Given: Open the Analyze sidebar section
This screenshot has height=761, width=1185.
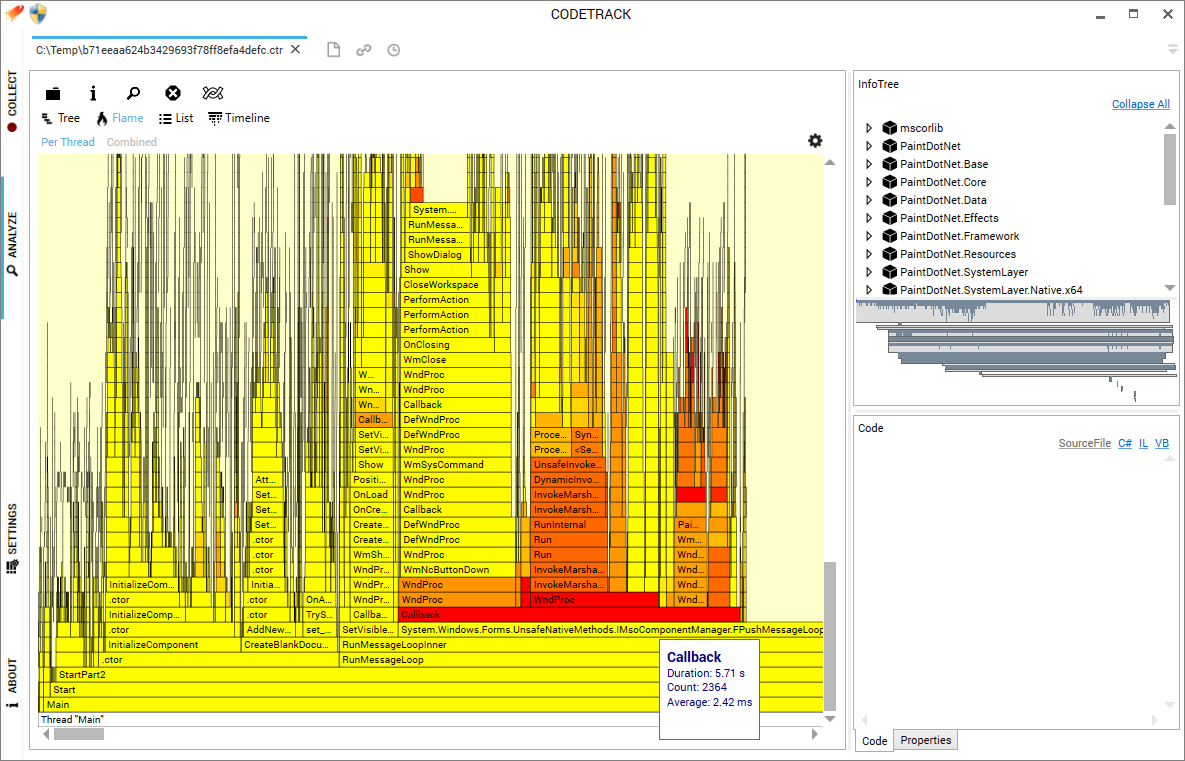Looking at the screenshot, I should point(12,244).
